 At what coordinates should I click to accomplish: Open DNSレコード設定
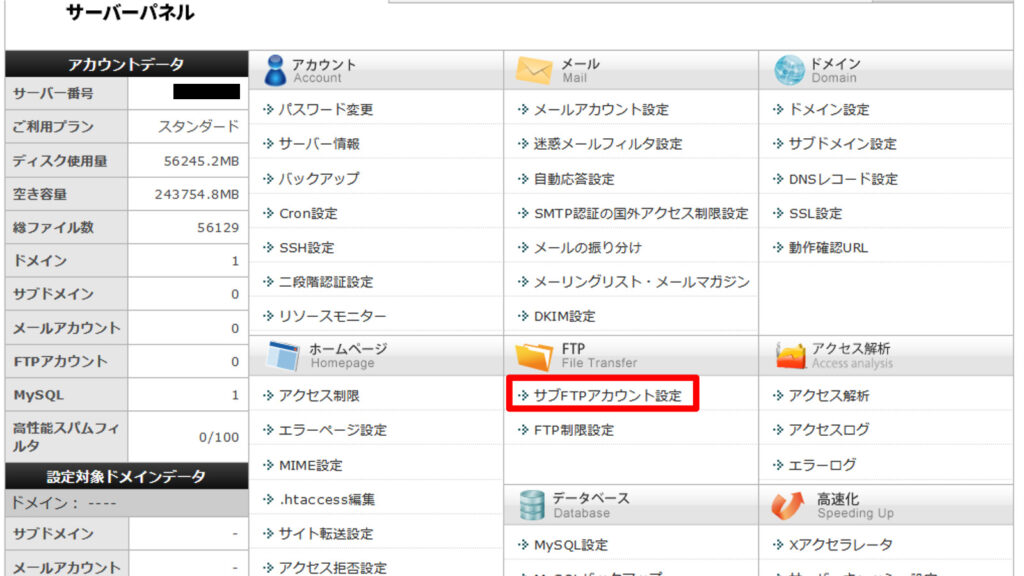(843, 178)
